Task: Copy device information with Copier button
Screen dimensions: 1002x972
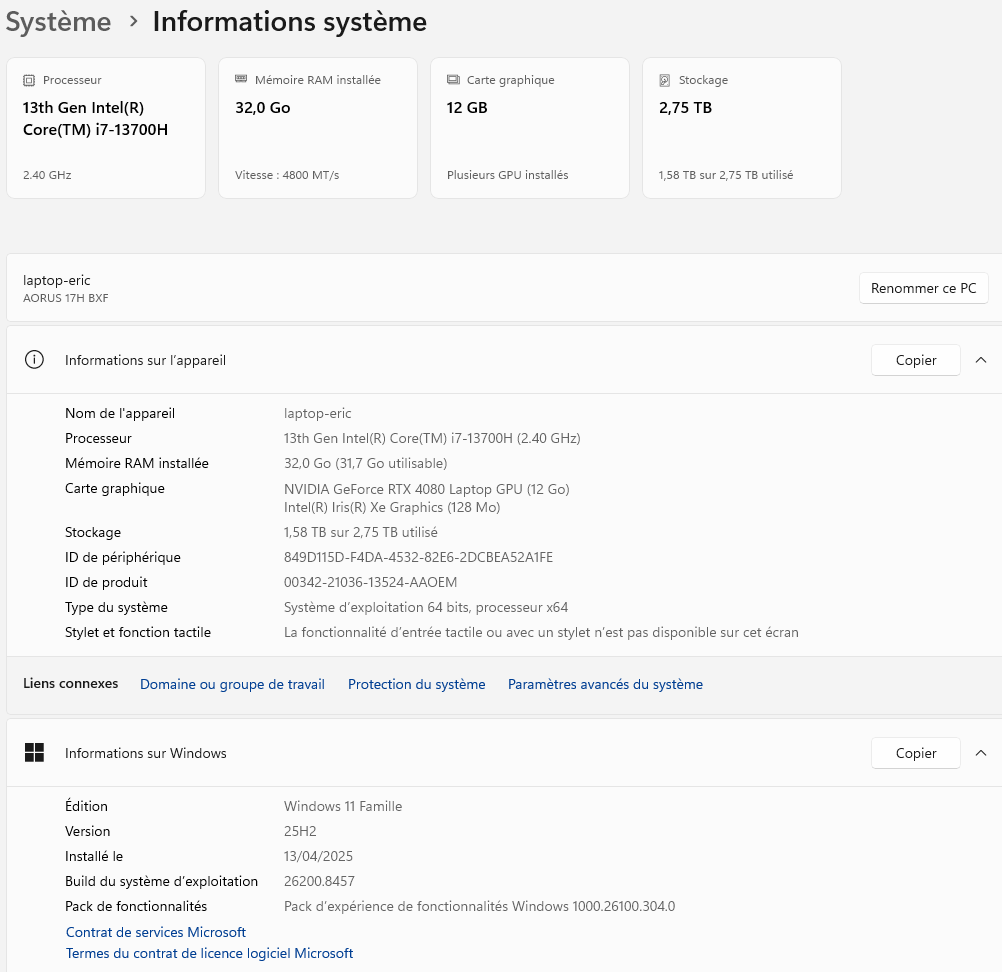Action: pyautogui.click(x=916, y=360)
